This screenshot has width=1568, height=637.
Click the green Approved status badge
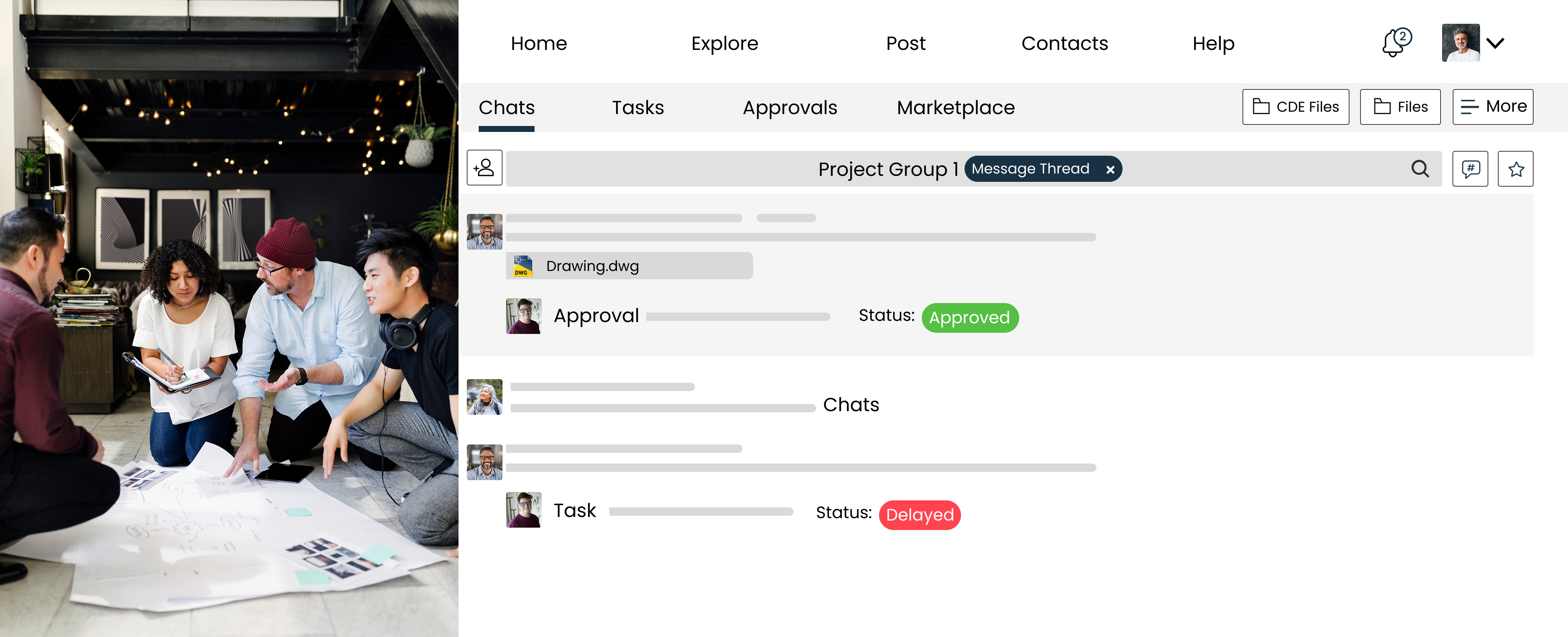(970, 318)
